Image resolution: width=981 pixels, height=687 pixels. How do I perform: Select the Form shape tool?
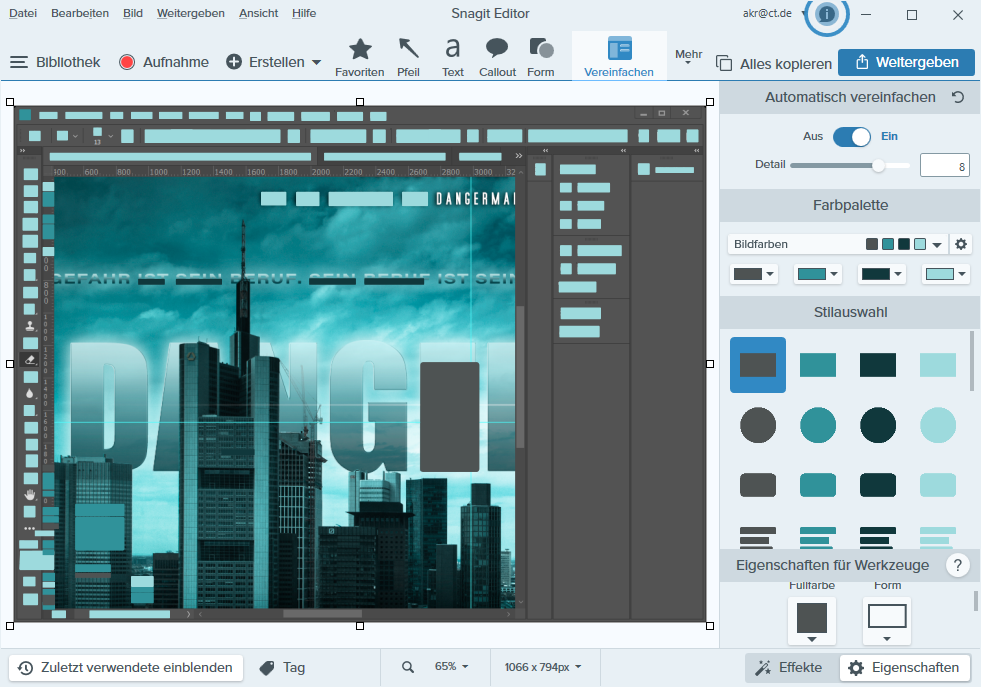pyautogui.click(x=541, y=55)
